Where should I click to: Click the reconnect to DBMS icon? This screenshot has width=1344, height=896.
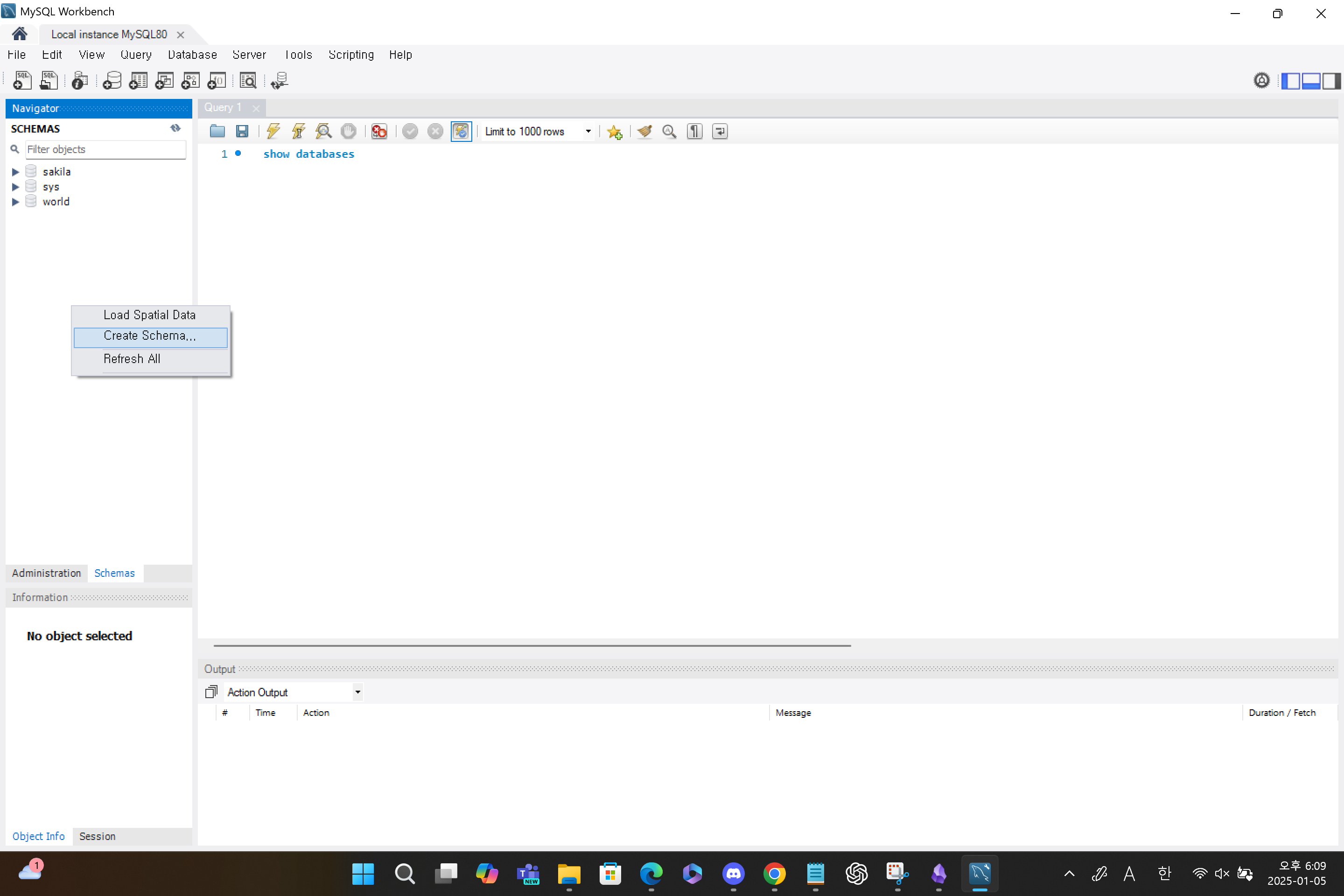[x=280, y=81]
